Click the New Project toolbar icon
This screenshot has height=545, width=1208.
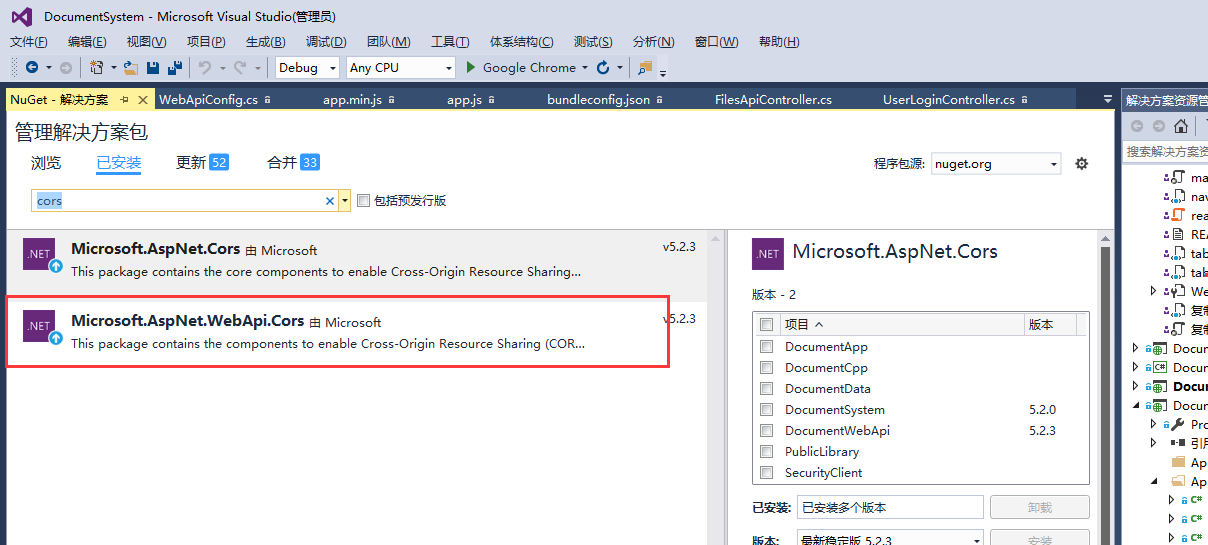coord(97,68)
